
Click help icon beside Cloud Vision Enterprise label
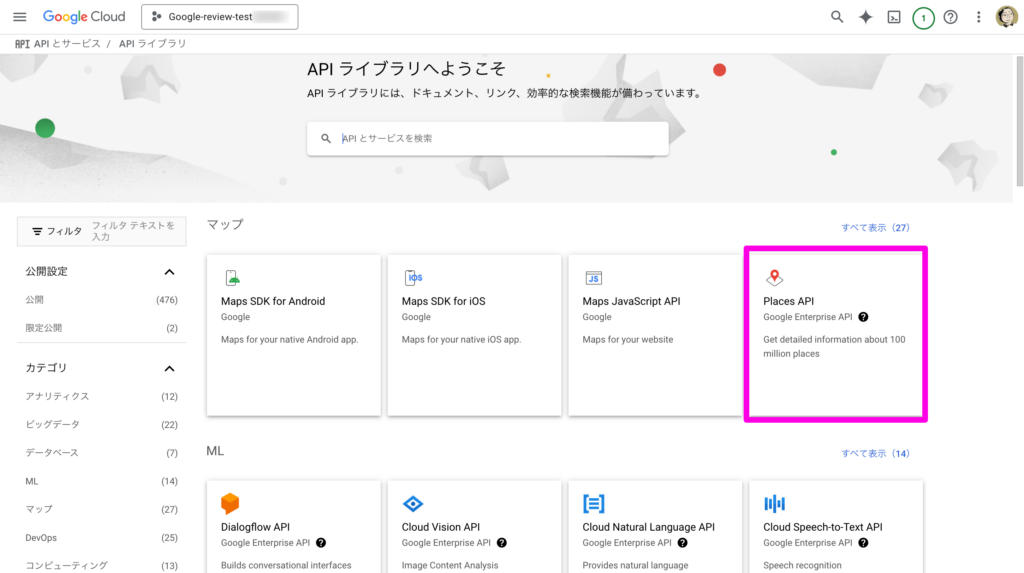[502, 543]
